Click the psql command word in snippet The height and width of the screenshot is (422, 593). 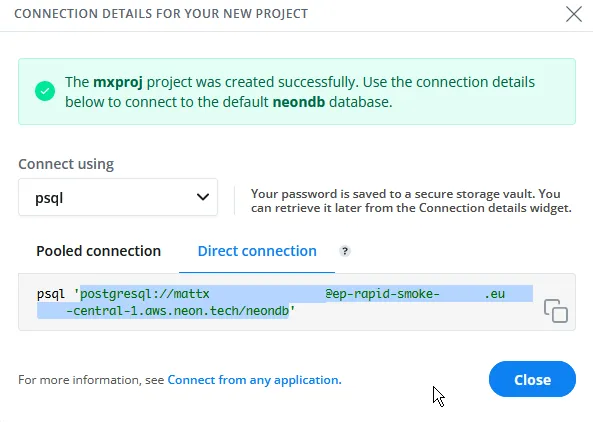pos(51,294)
